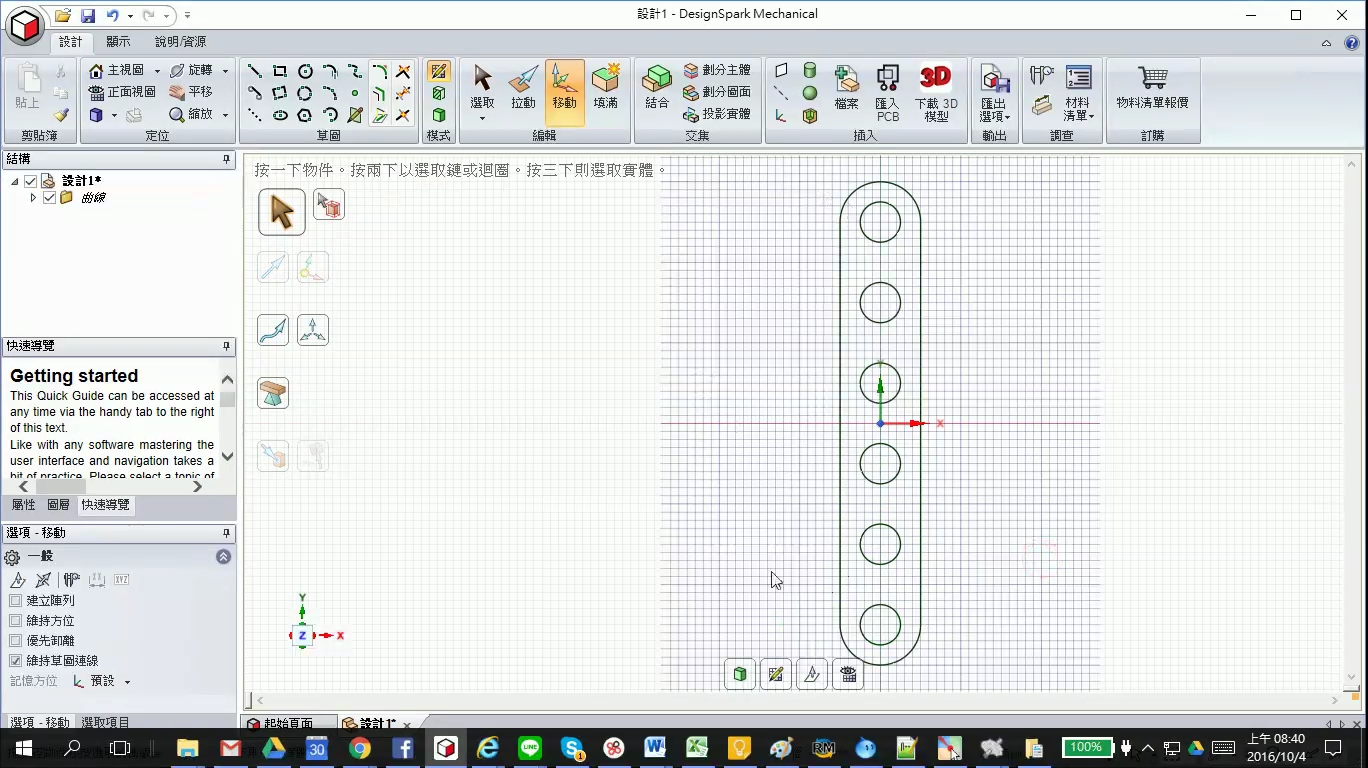Switch to Sketch mode in 模式 group
The height and width of the screenshot is (768, 1368).
(438, 71)
